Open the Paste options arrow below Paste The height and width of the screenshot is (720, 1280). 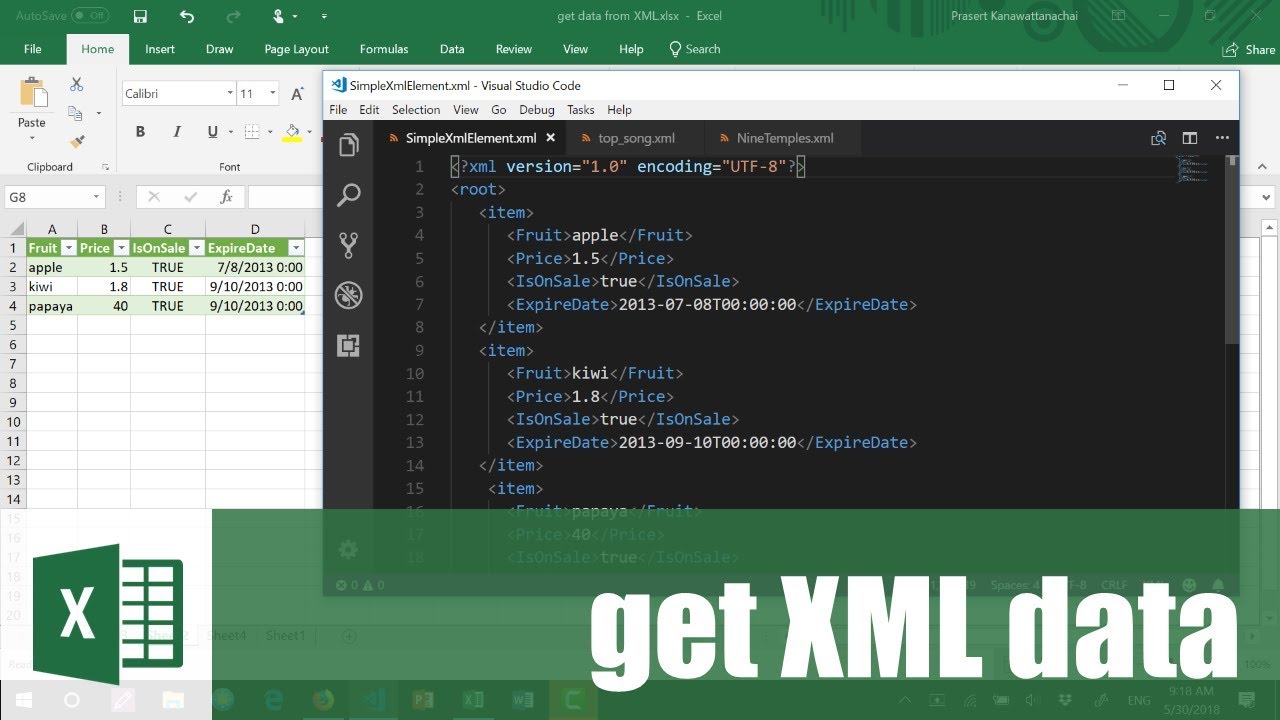[x=32, y=139]
